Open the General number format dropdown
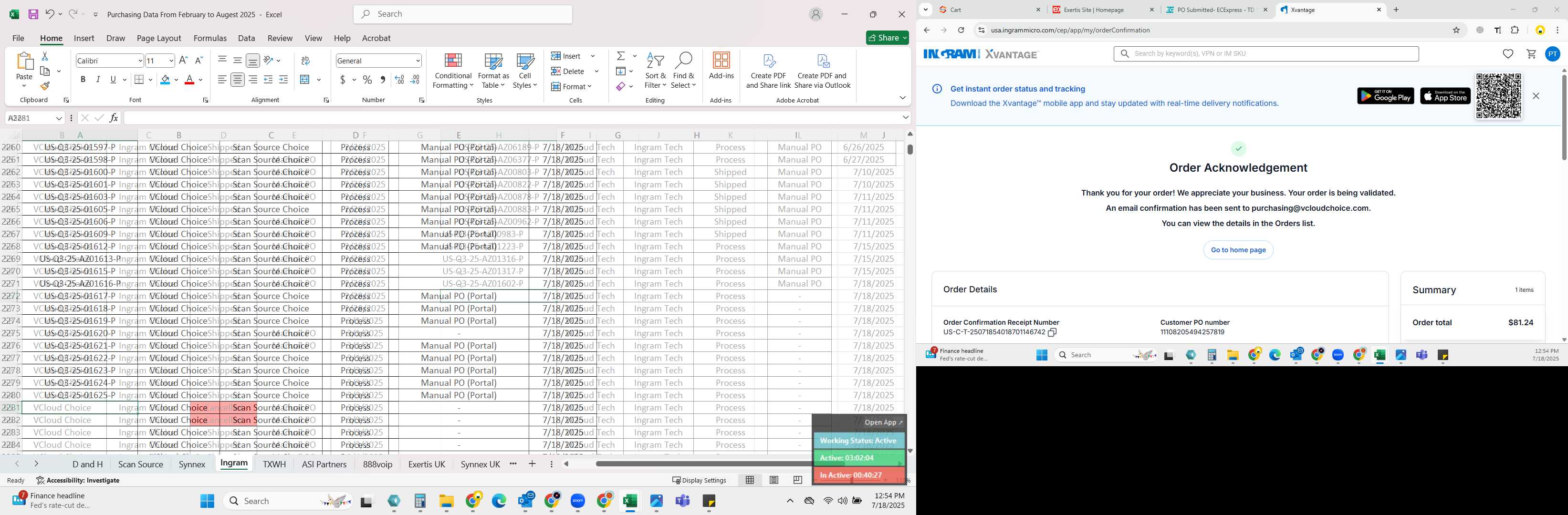1568x515 pixels. click(418, 61)
